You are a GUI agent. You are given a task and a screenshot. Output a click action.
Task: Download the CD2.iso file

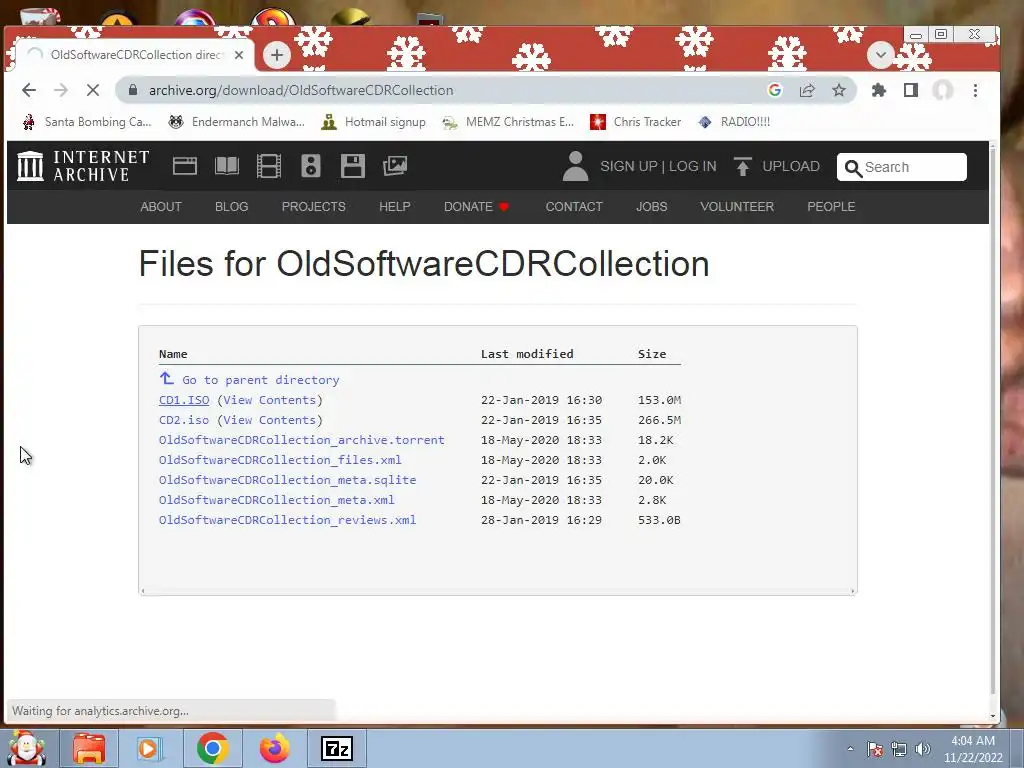pos(184,420)
